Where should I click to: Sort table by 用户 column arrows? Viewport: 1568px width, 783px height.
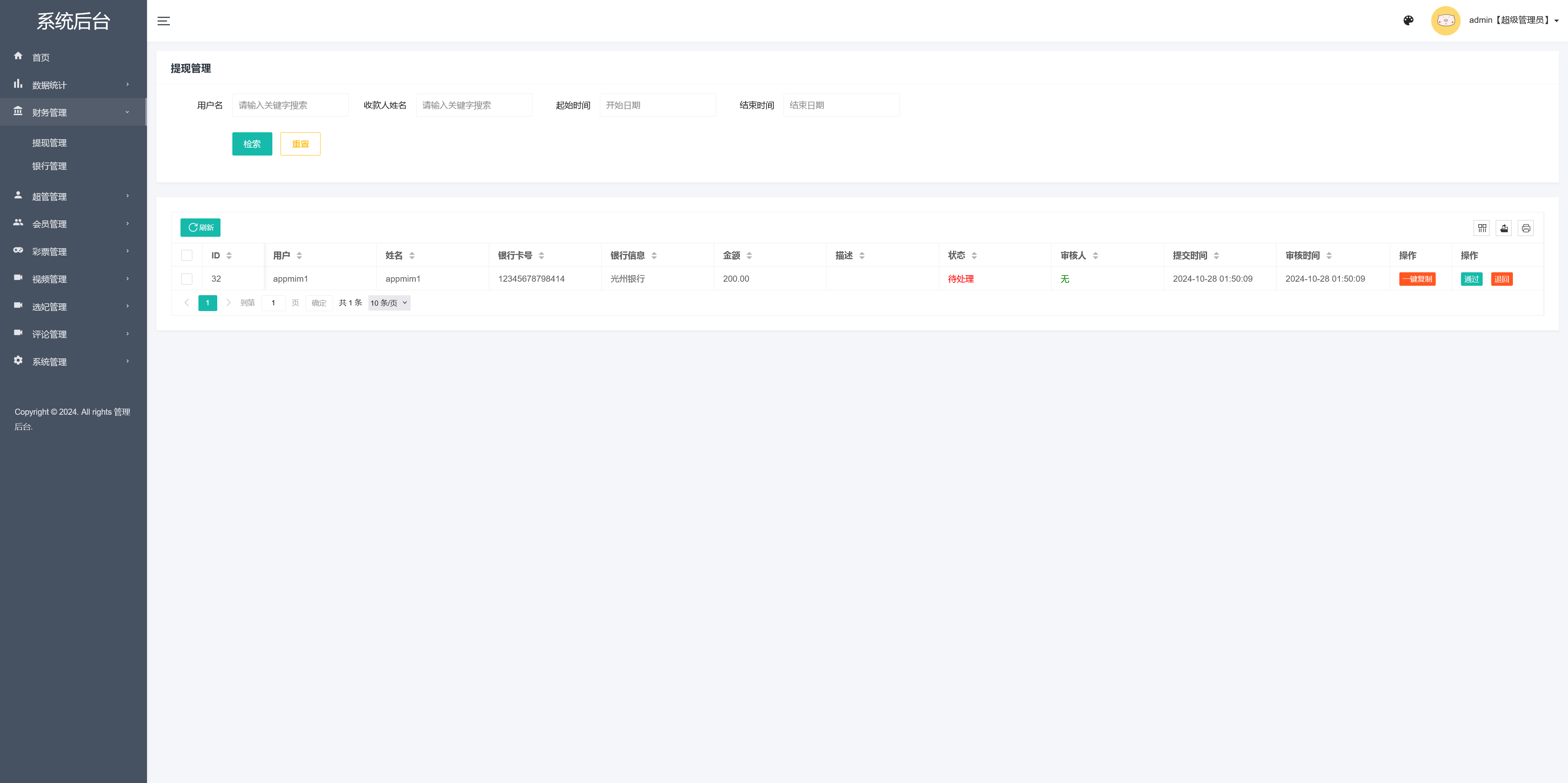tap(299, 256)
